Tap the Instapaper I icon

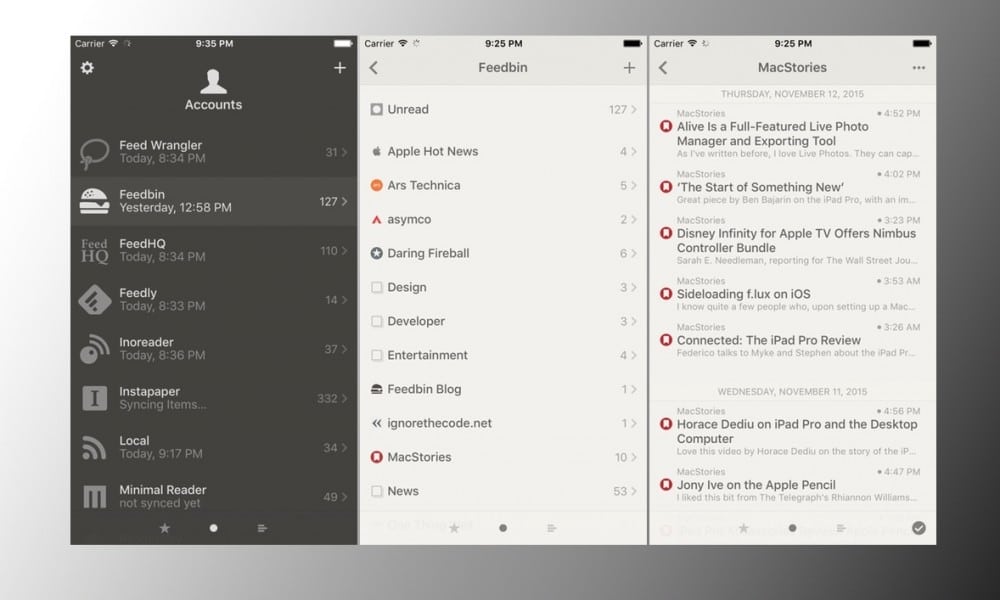pyautogui.click(x=94, y=398)
